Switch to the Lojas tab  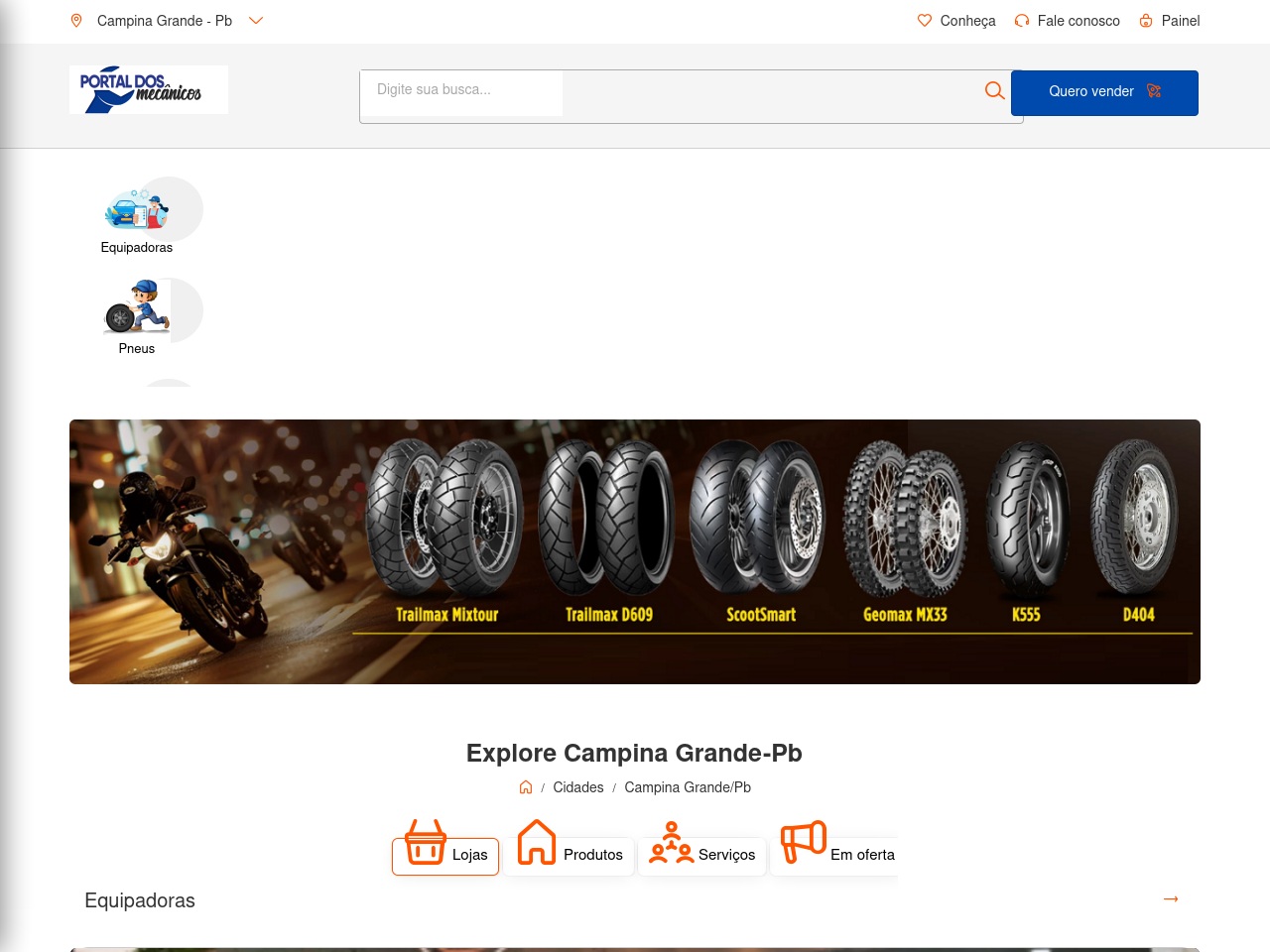pyautogui.click(x=445, y=856)
